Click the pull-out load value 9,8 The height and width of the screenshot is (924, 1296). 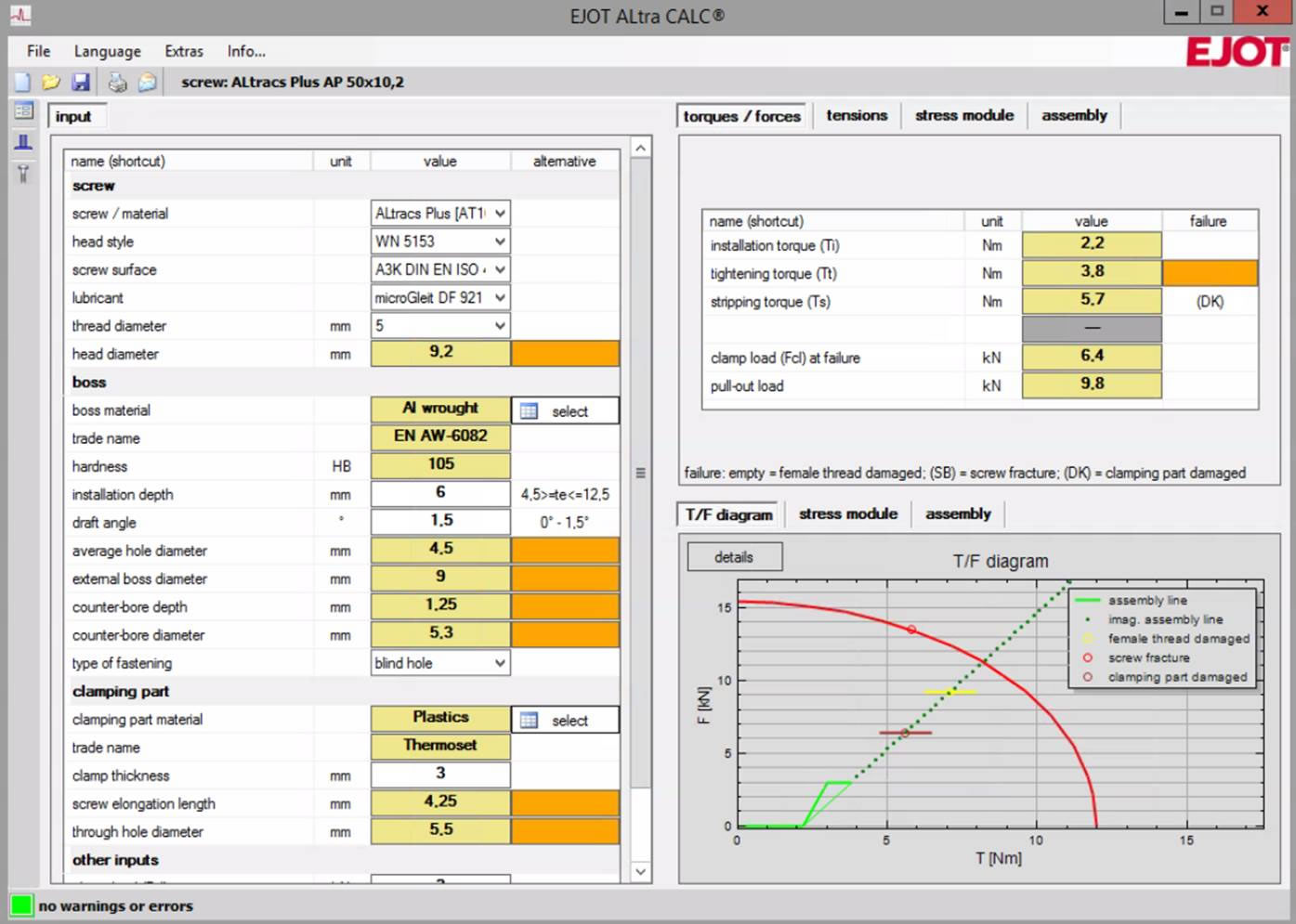coord(1092,384)
